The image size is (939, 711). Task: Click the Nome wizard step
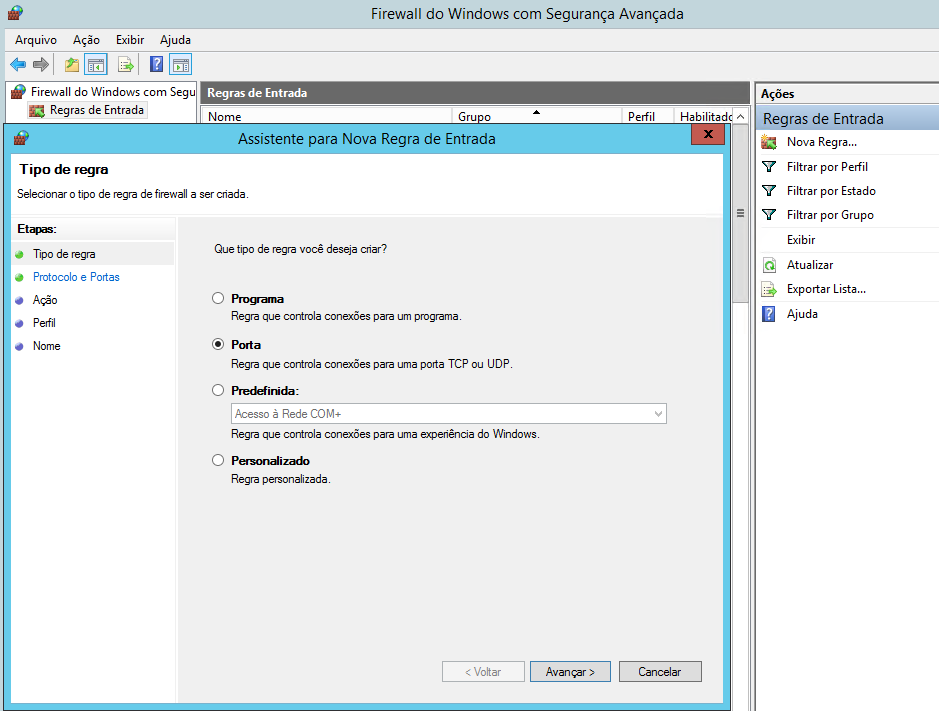[x=47, y=346]
